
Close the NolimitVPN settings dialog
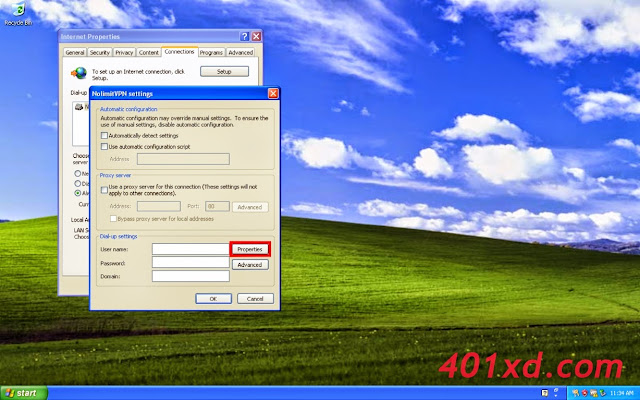(273, 93)
